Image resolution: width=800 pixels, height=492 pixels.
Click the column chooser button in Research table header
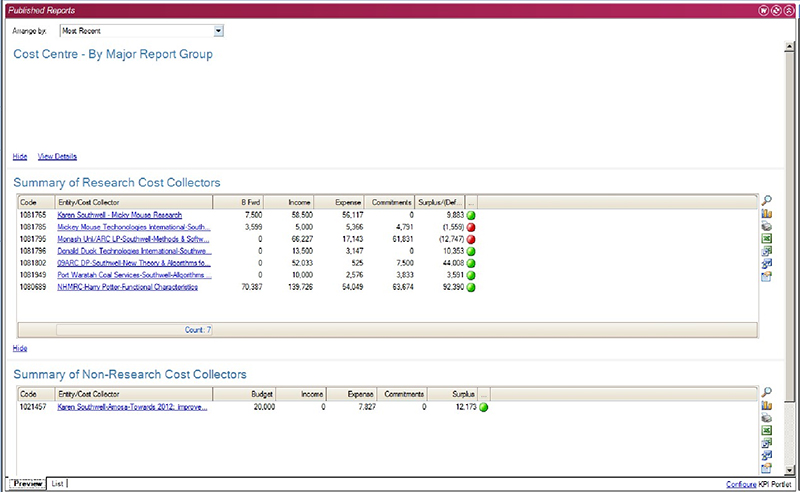point(472,201)
